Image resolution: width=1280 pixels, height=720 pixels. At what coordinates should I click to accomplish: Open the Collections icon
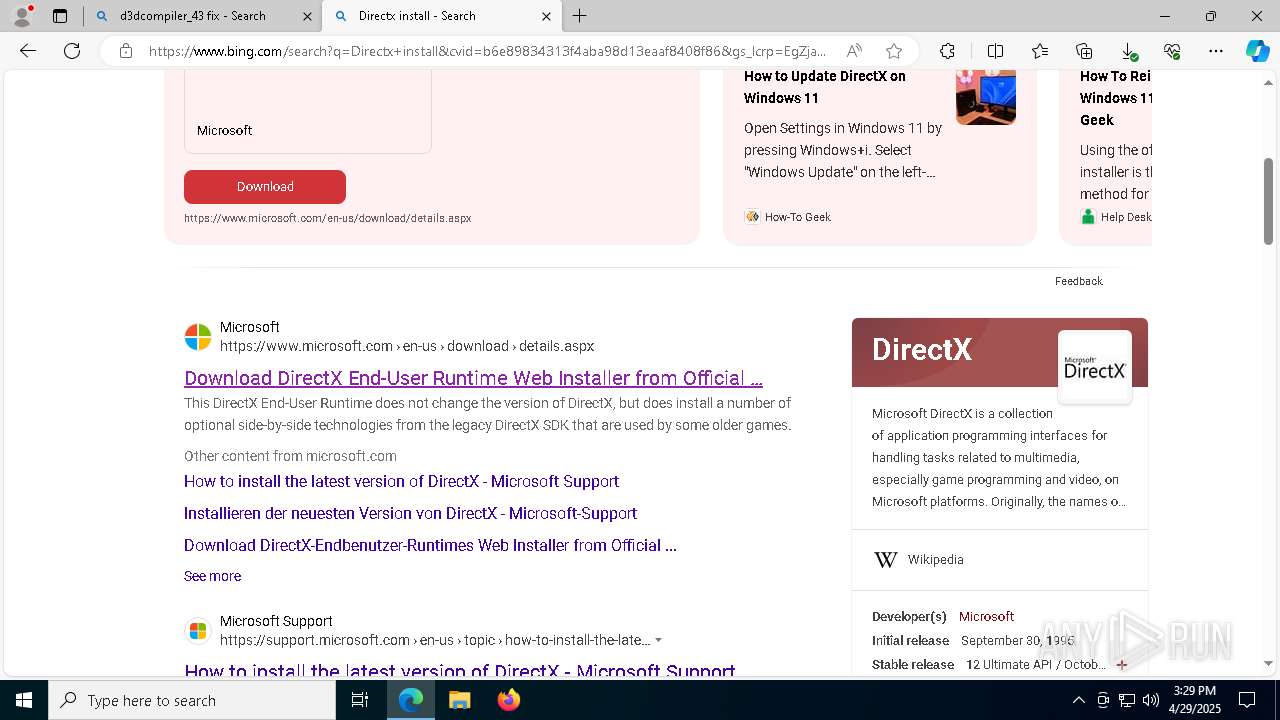(x=1084, y=51)
